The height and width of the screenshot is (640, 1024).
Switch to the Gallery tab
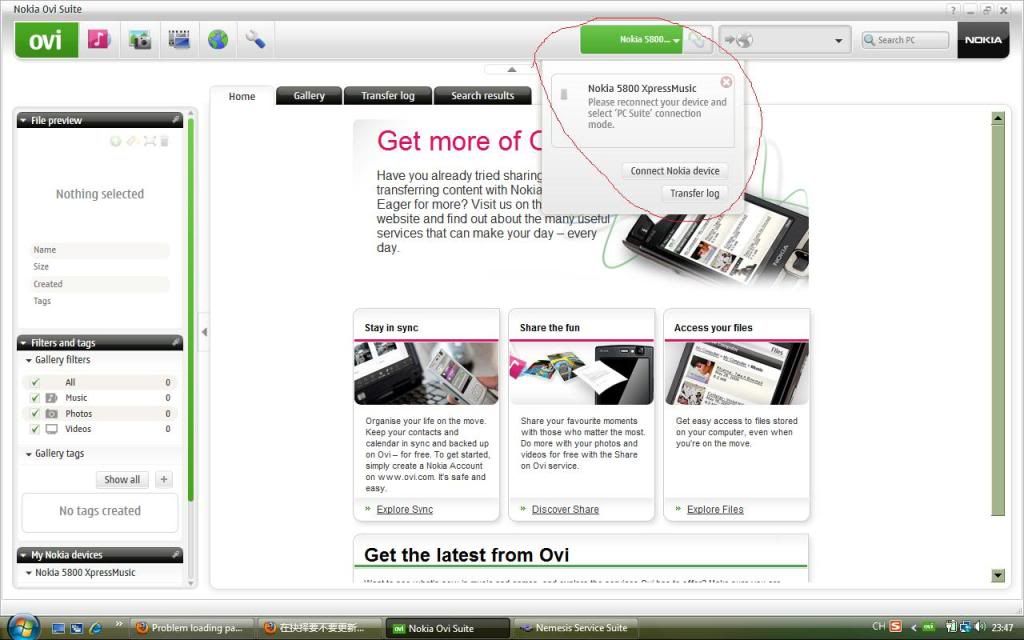(309, 96)
